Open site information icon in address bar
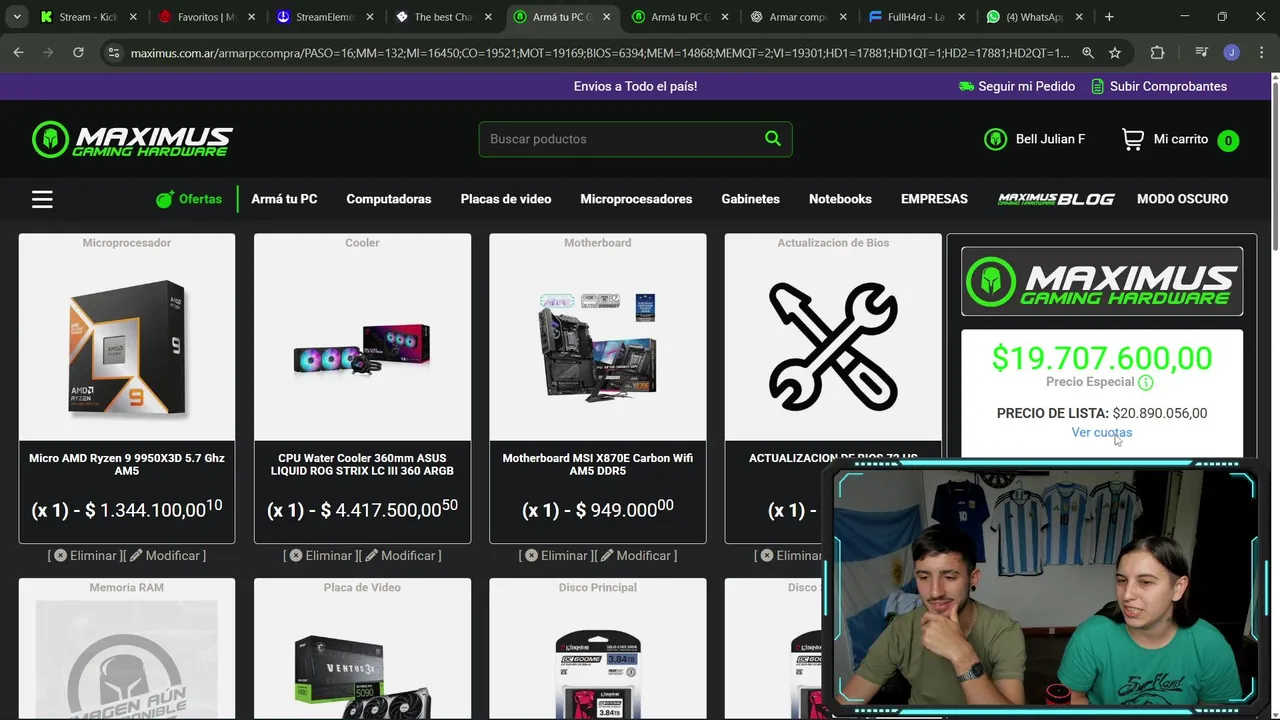The width and height of the screenshot is (1280, 720). (113, 52)
